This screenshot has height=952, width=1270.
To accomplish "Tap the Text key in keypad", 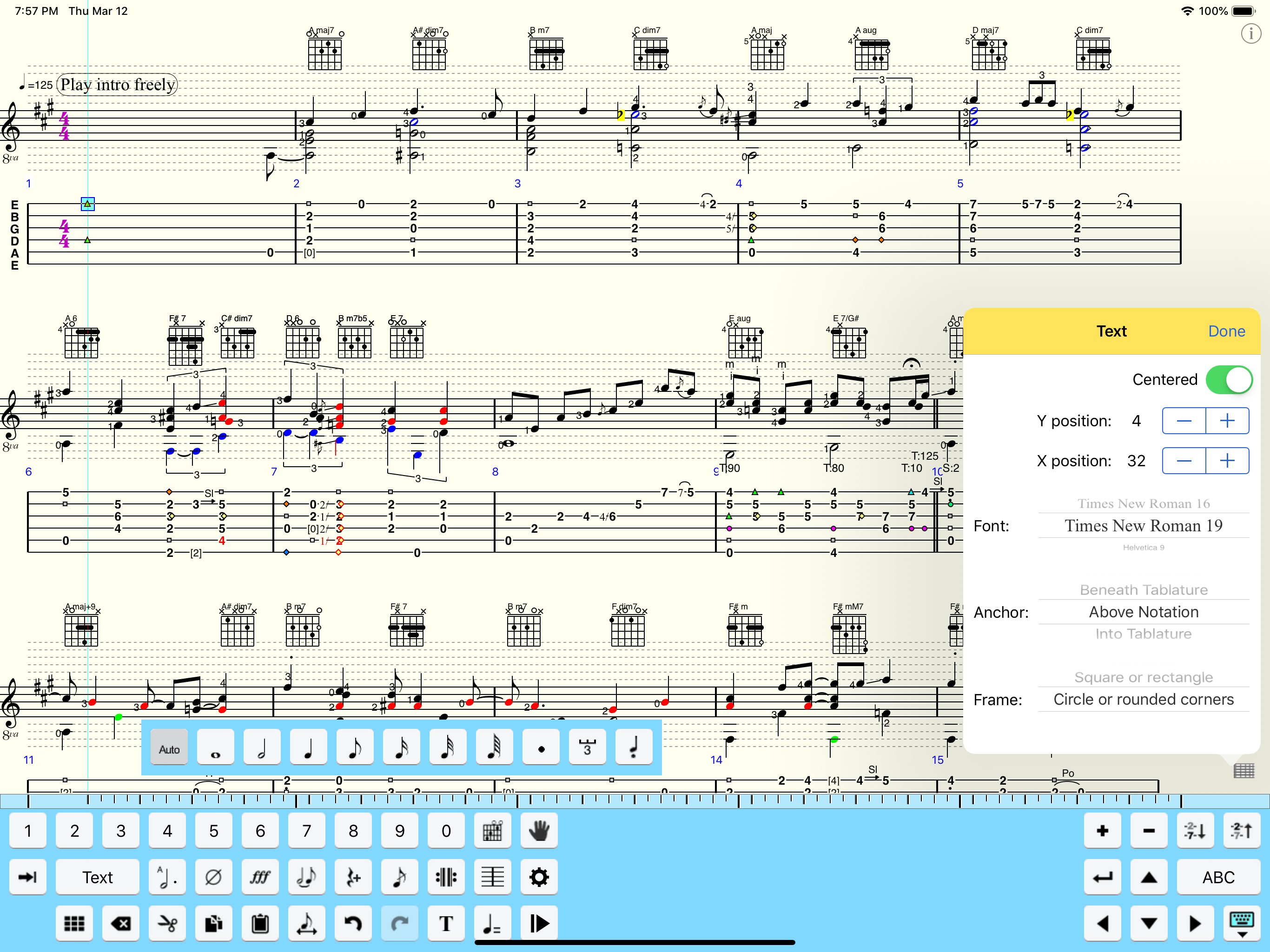I will pos(97,877).
